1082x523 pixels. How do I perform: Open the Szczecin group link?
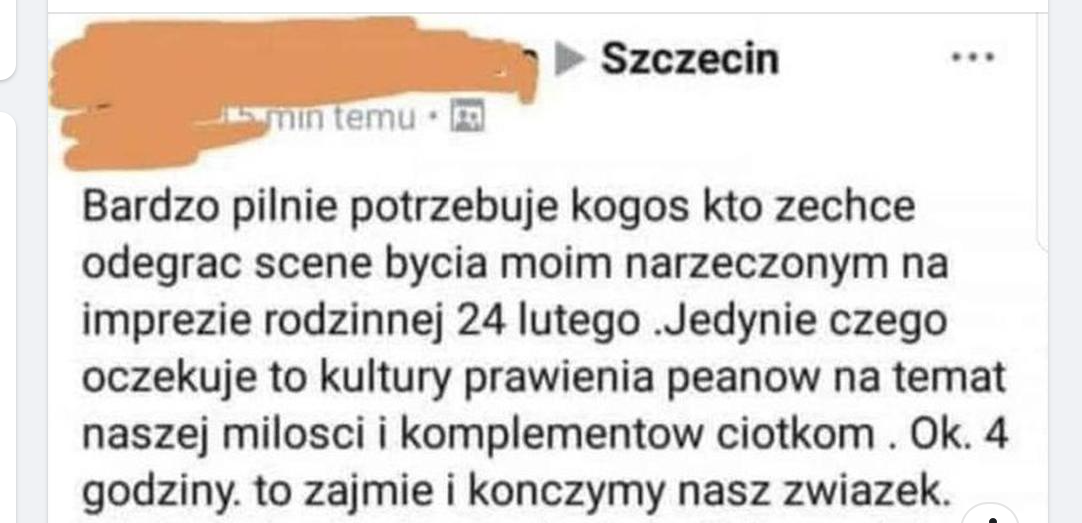[690, 59]
